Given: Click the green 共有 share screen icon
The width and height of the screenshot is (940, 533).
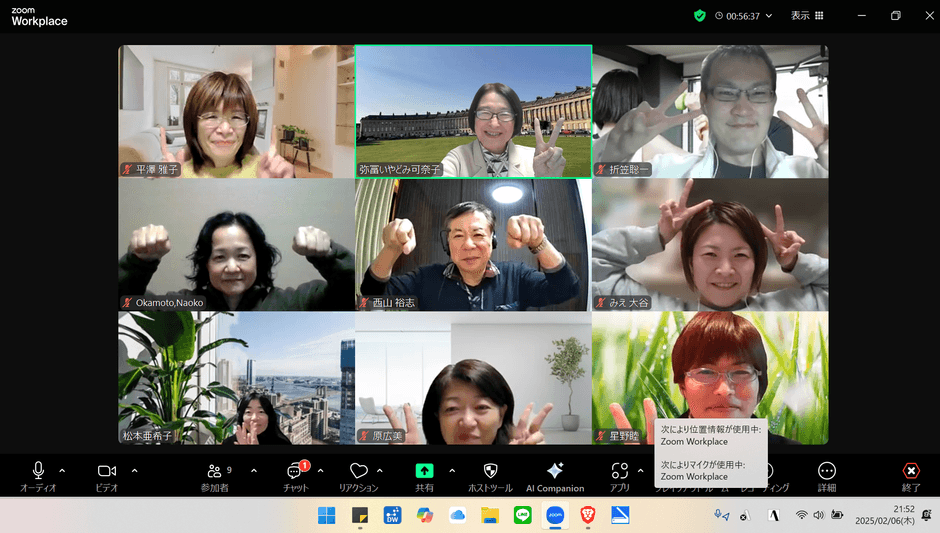Looking at the screenshot, I should 424,472.
